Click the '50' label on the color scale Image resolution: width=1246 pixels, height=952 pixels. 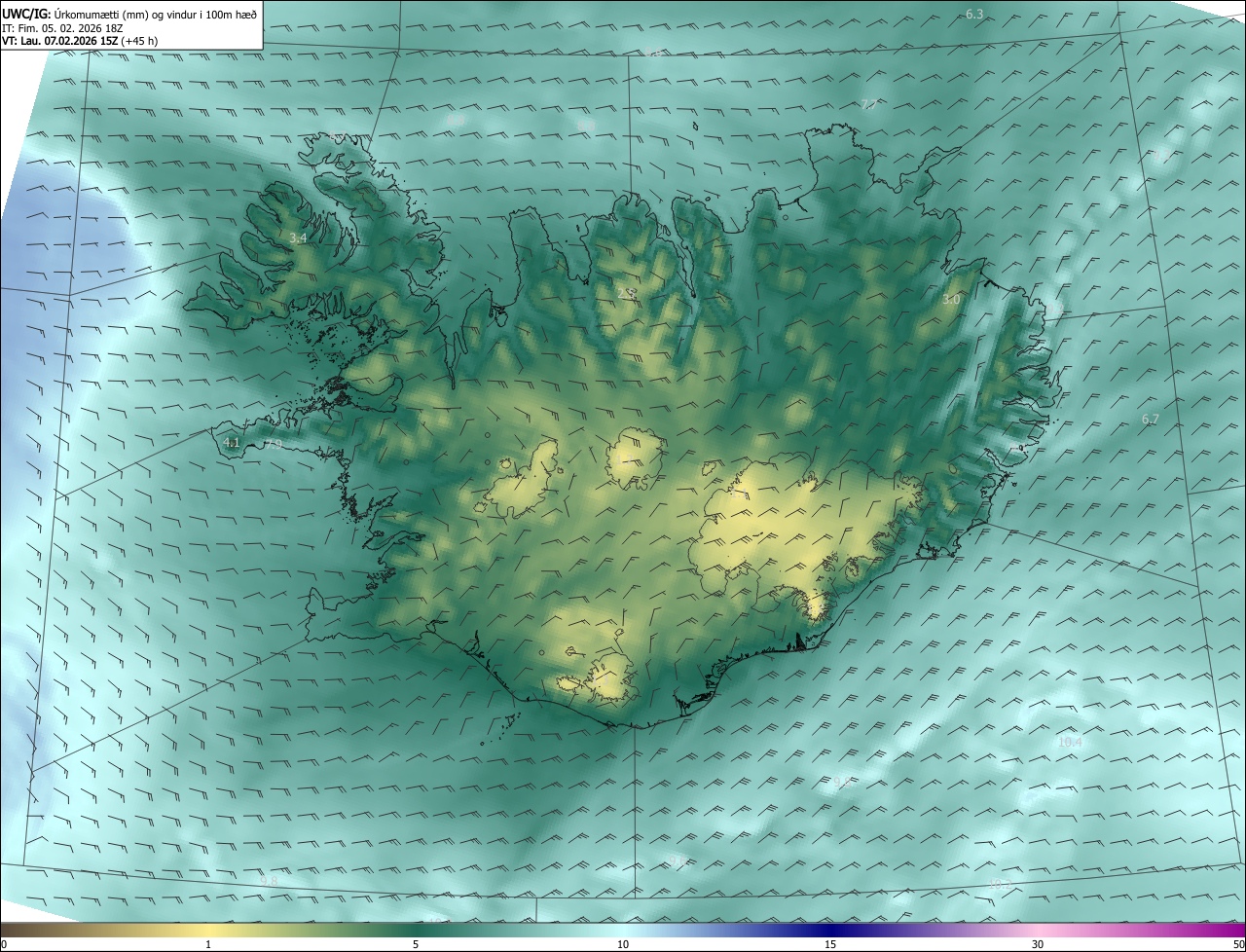pos(1238,945)
